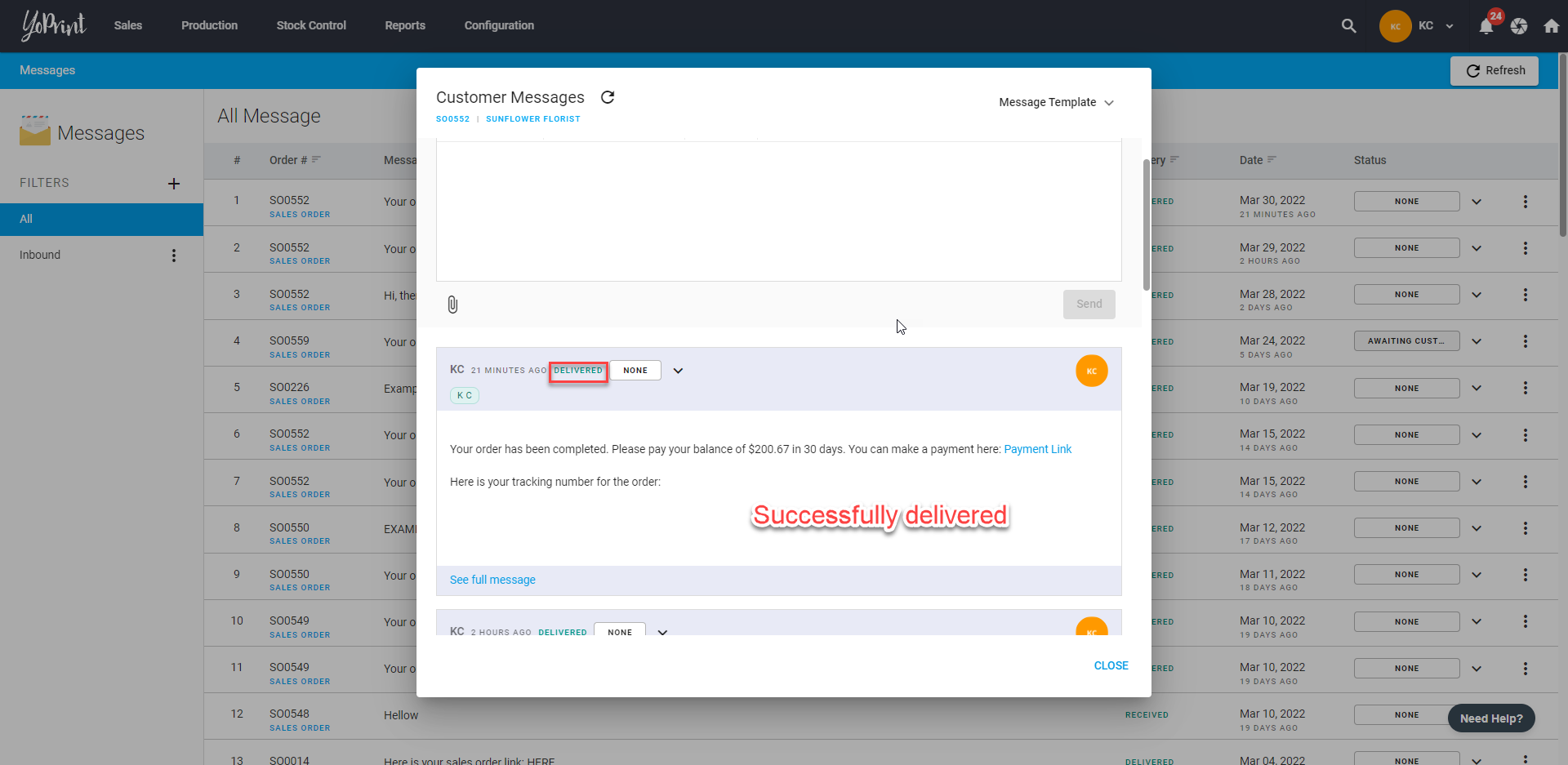Click AWAITING CUST status button
The width and height of the screenshot is (1568, 765).
(1406, 341)
